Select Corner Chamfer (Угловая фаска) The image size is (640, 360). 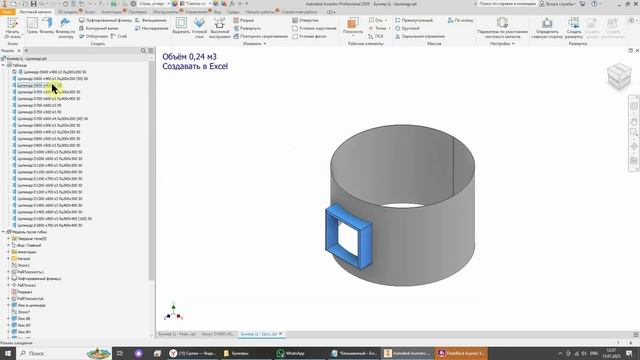tap(309, 36)
